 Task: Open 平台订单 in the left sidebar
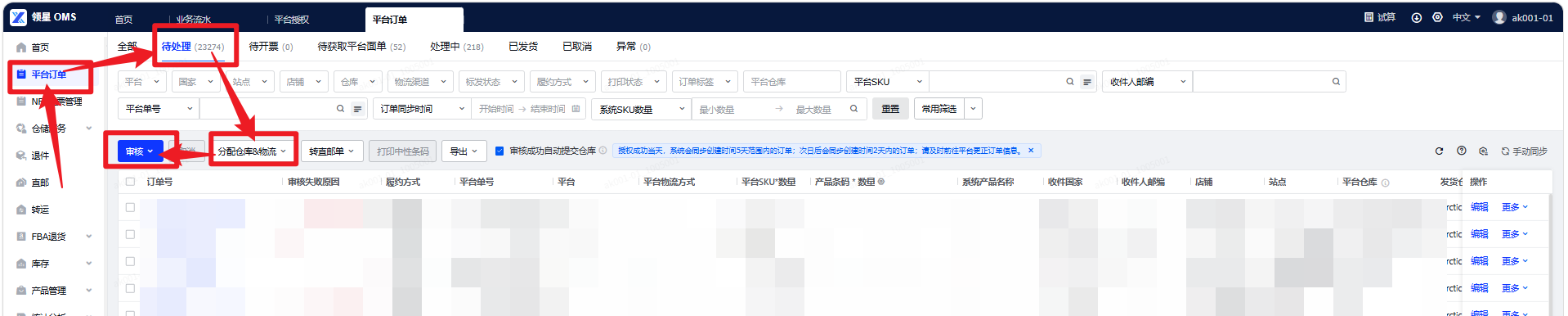click(x=49, y=74)
